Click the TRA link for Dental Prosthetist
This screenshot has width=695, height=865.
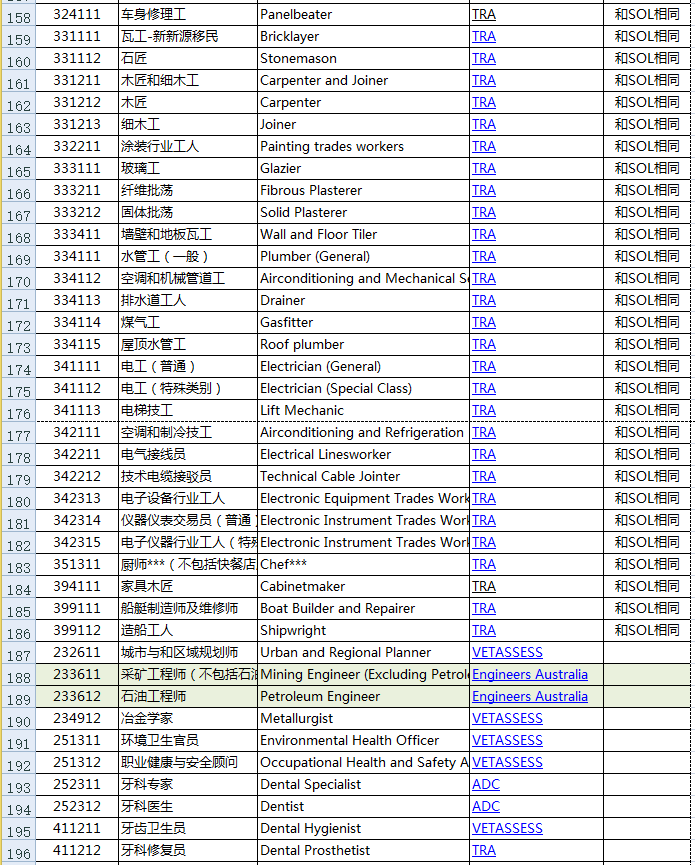pyautogui.click(x=484, y=851)
